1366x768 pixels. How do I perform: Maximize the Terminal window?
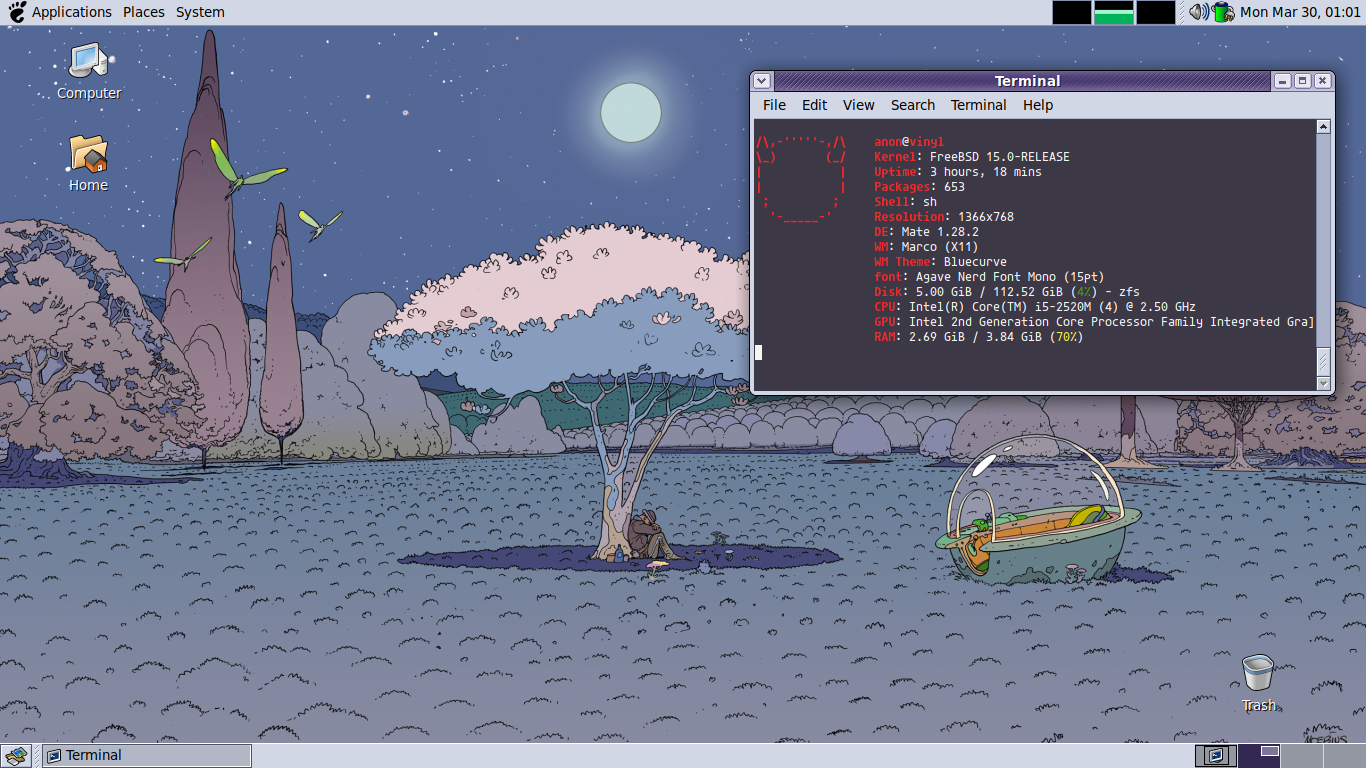pos(1302,81)
